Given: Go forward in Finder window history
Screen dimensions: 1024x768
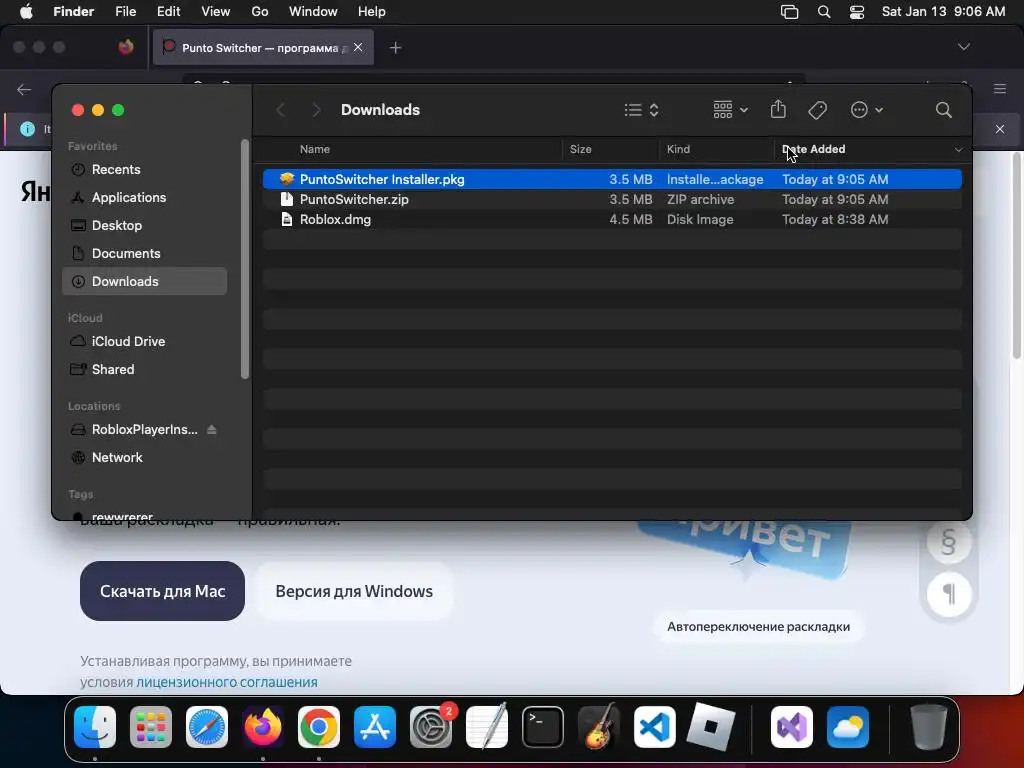Looking at the screenshot, I should [x=316, y=110].
